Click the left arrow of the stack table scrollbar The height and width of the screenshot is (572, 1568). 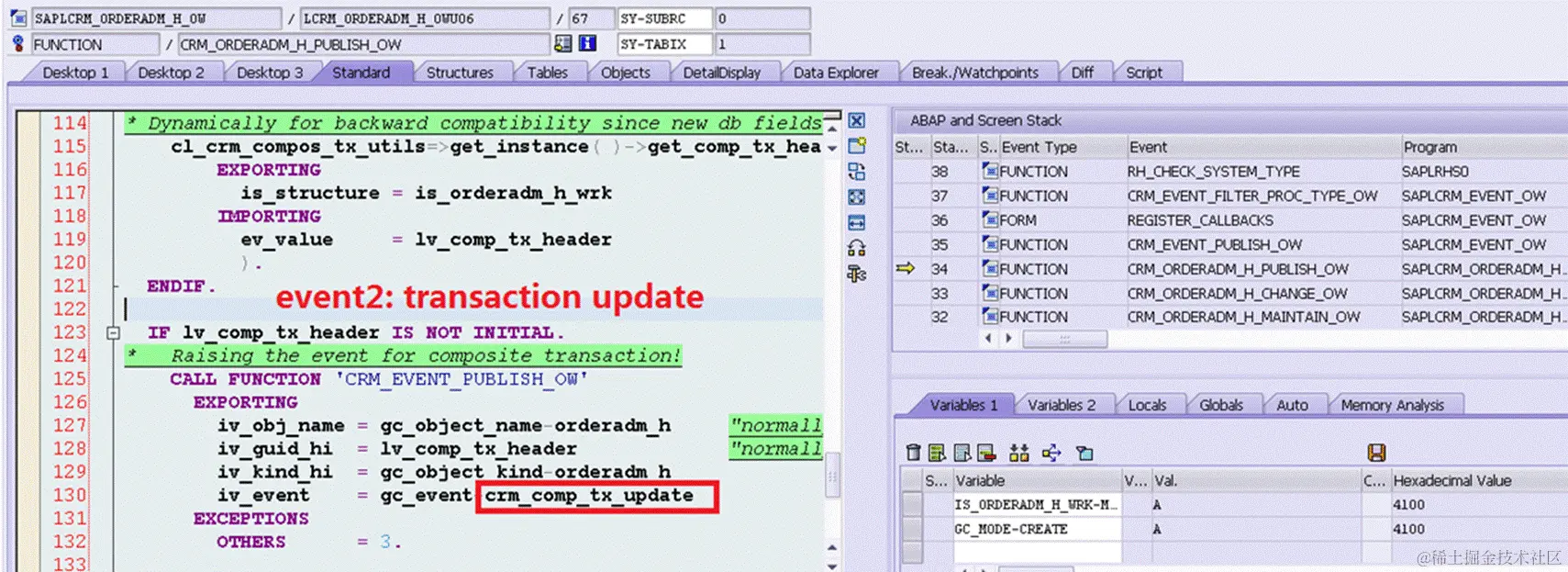988,338
